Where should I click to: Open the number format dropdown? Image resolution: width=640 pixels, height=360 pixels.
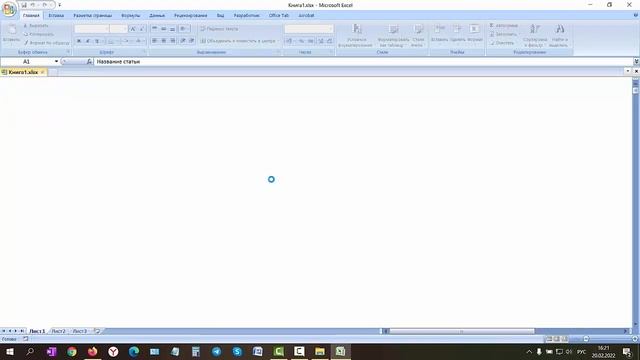tap(331, 29)
